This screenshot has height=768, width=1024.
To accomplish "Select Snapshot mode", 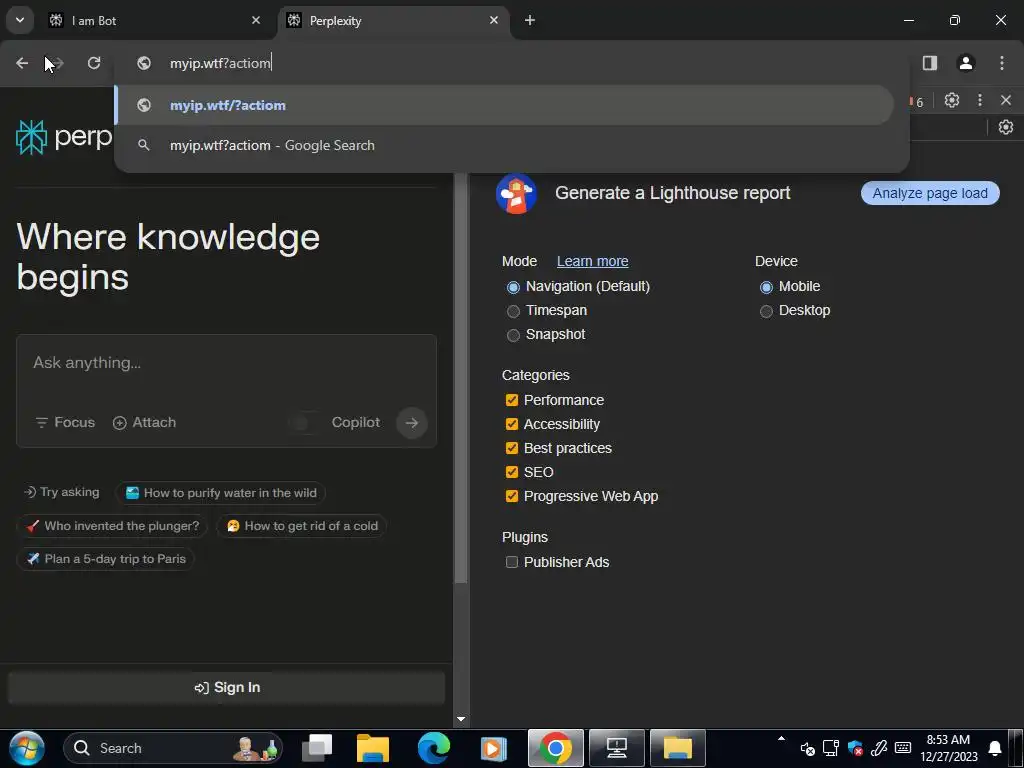I will (513, 335).
